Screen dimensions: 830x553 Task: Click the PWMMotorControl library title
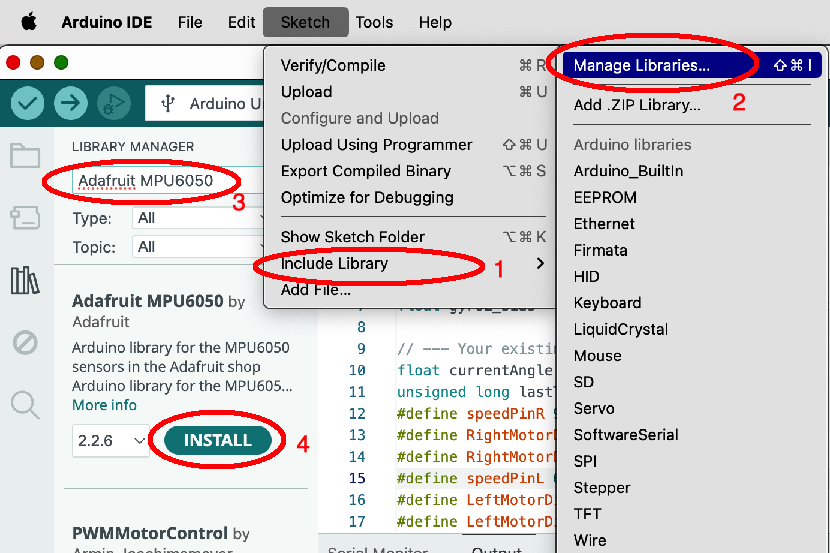150,533
